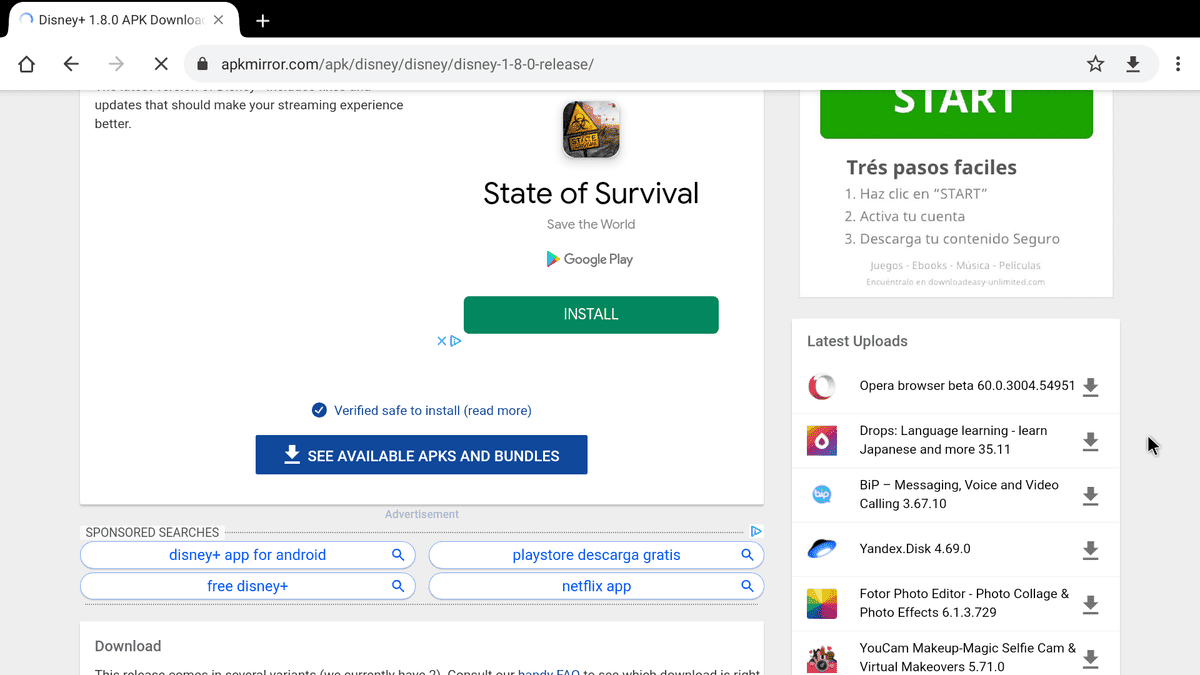The height and width of the screenshot is (675, 1200).
Task: Open Fotor Photo Editor 6.1.3.729 entry
Action: (x=964, y=603)
